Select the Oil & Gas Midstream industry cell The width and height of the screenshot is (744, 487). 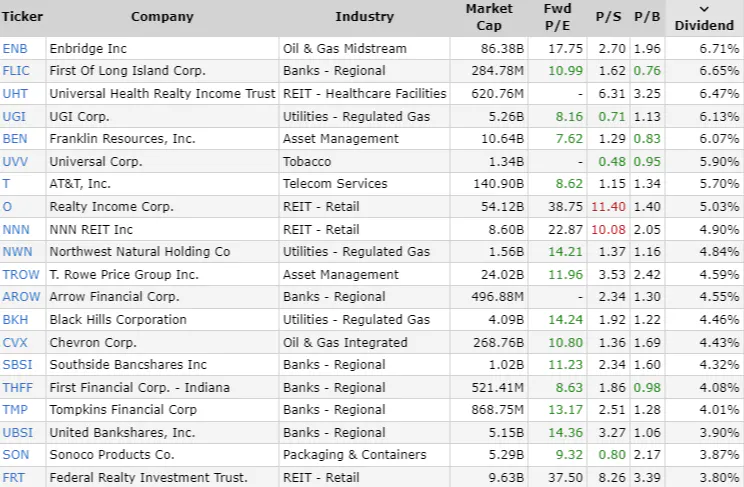click(364, 48)
